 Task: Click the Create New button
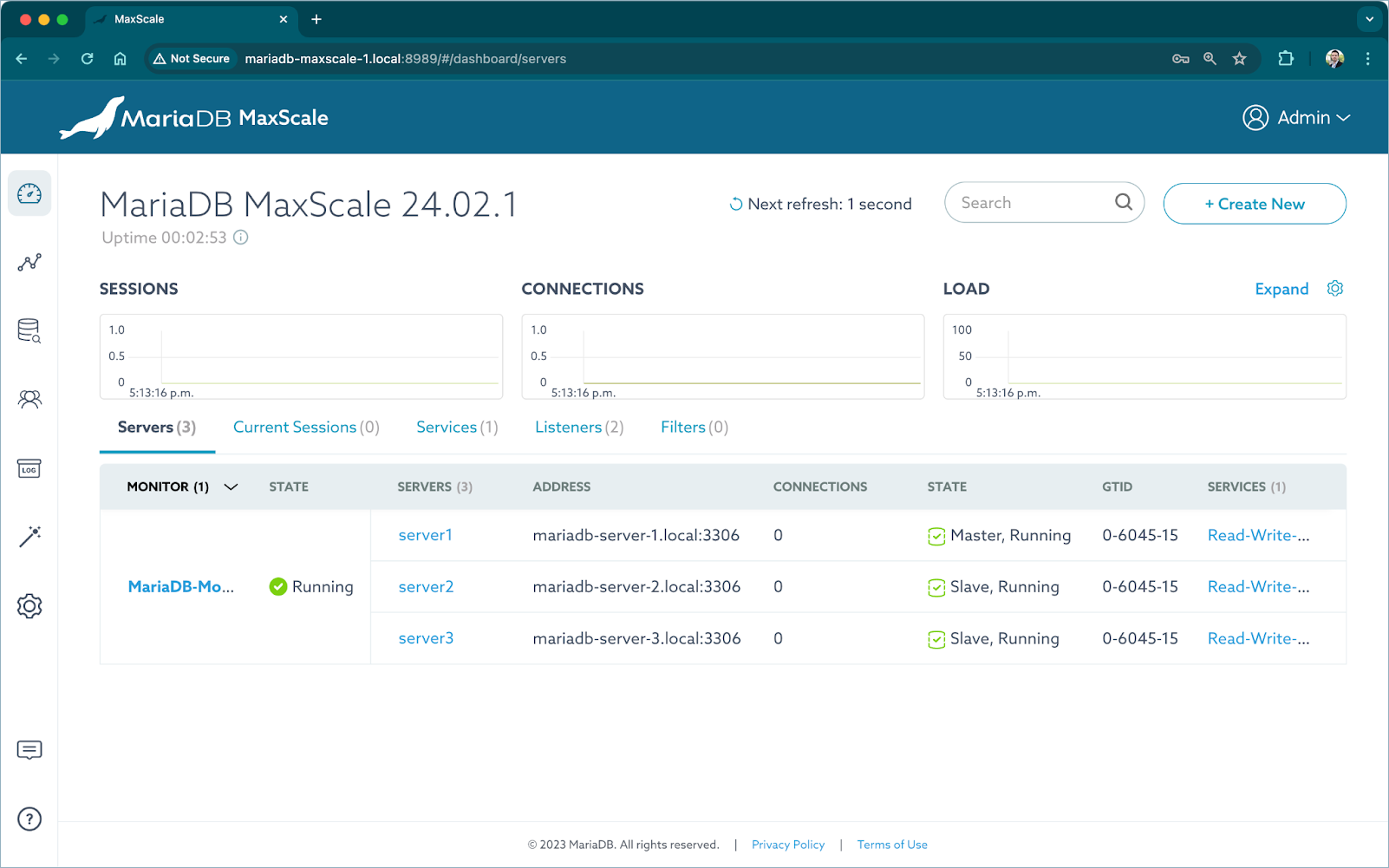pyautogui.click(x=1254, y=204)
